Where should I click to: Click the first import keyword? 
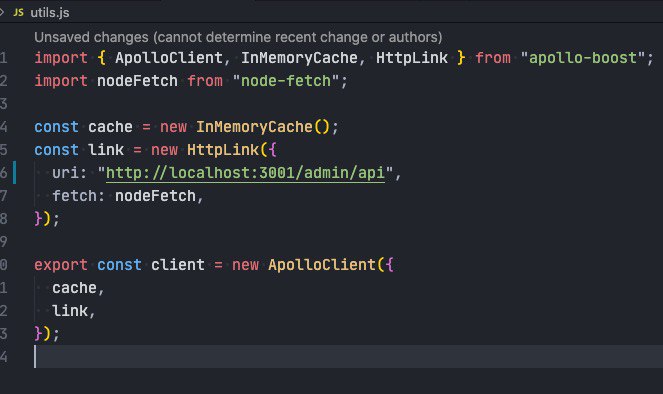(x=61, y=58)
